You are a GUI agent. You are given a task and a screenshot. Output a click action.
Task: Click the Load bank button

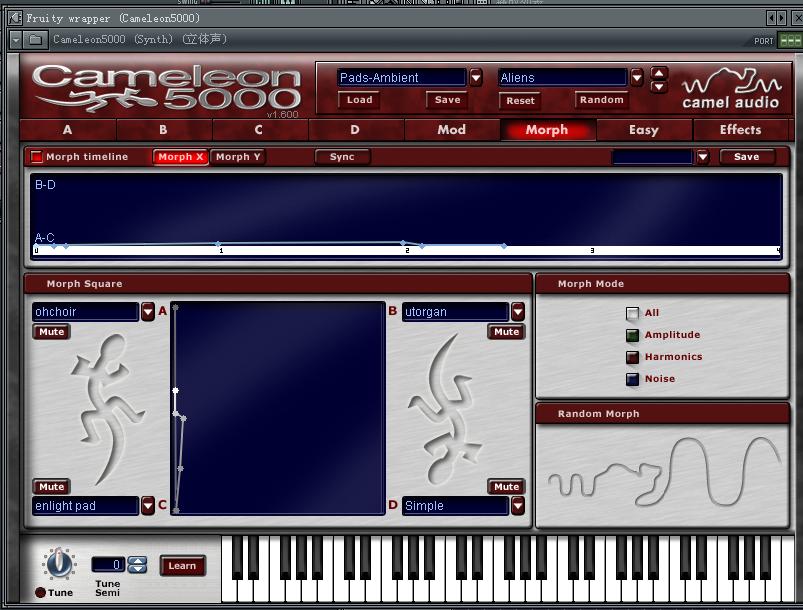pos(360,100)
